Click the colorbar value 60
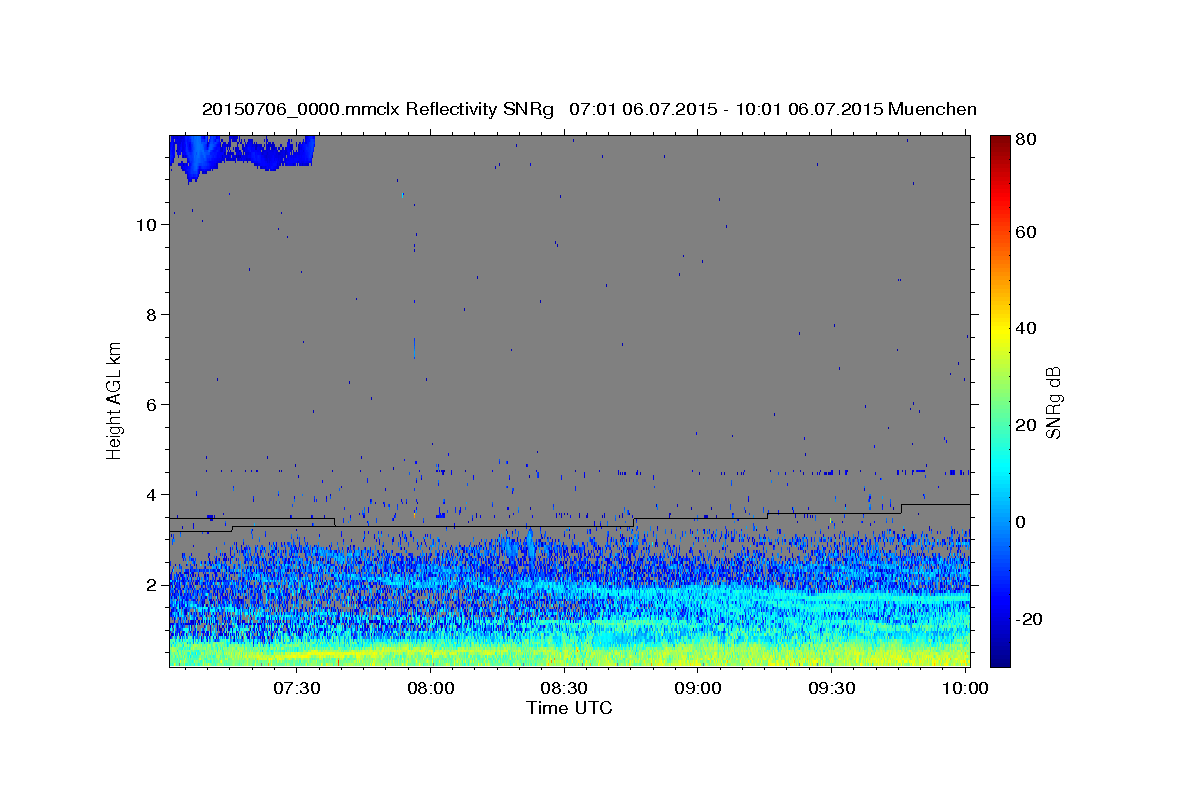The height and width of the screenshot is (800, 1200). [x=1027, y=232]
